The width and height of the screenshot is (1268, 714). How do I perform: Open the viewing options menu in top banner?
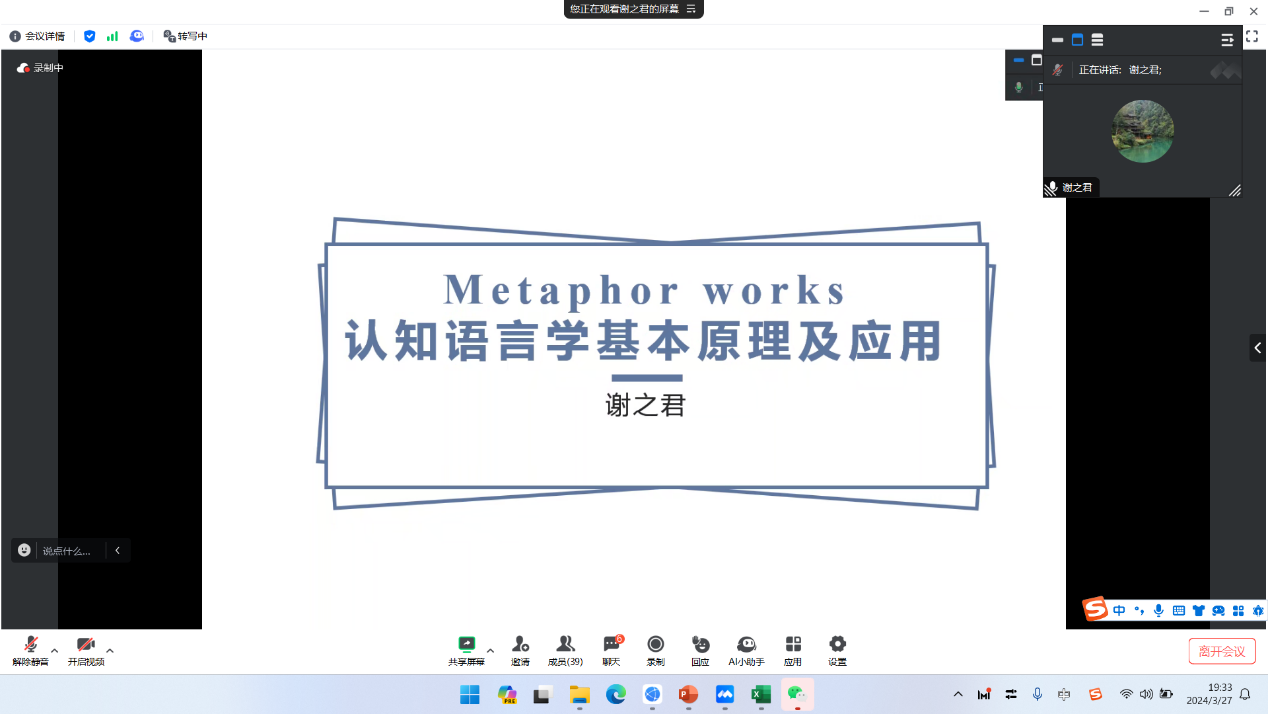pyautogui.click(x=691, y=9)
